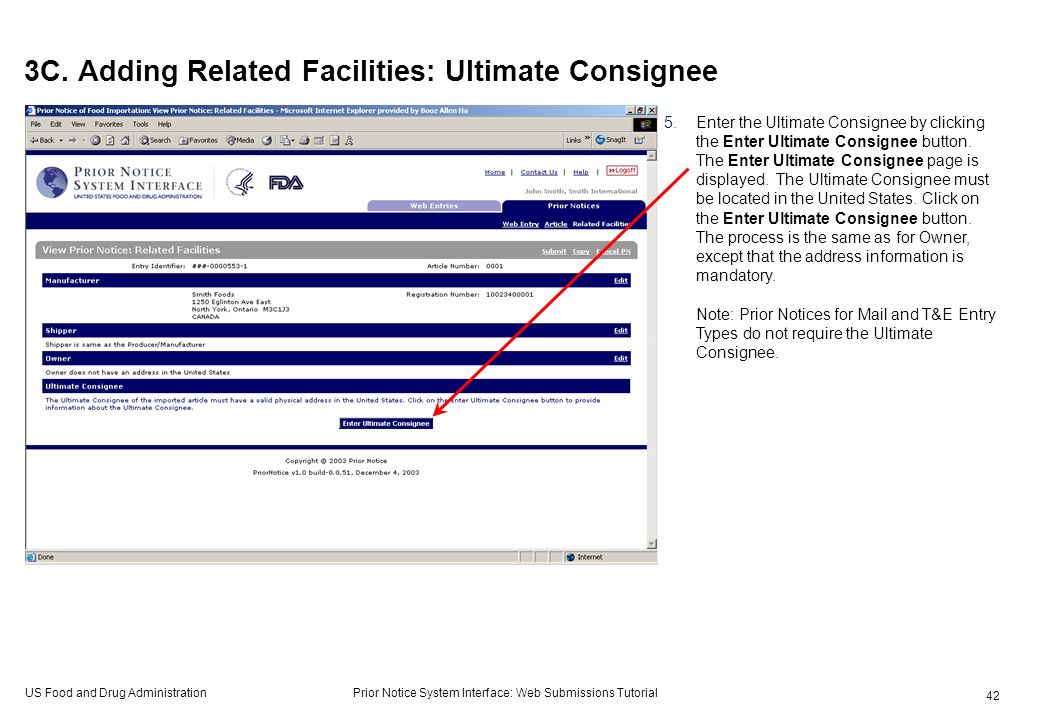The height and width of the screenshot is (720, 1039).
Task: Click the Home link
Action: click(494, 172)
